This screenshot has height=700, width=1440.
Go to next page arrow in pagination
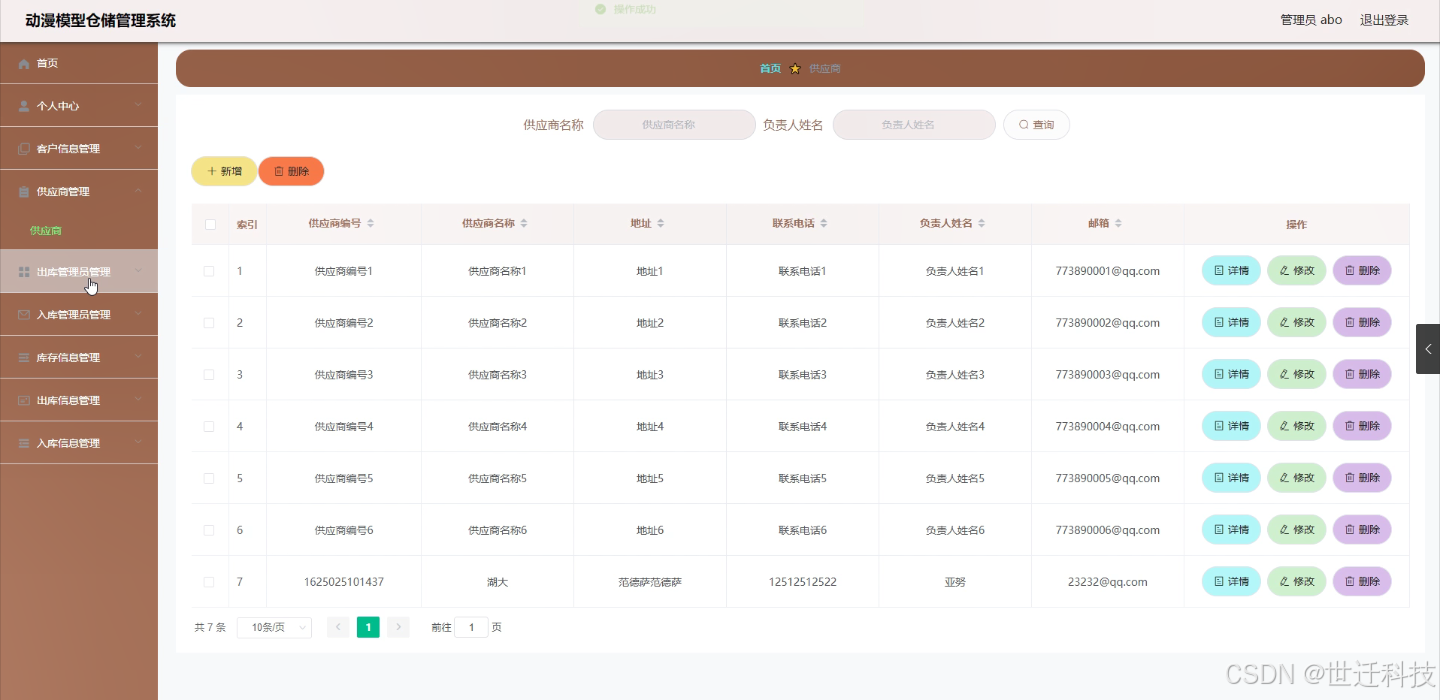point(398,627)
